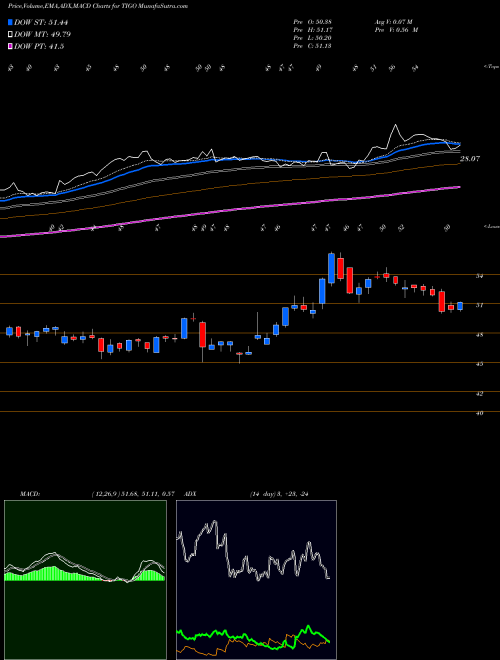This screenshot has height=660, width=500.
Task: Open the dark blue ADX indicator panel
Action: pos(256,580)
